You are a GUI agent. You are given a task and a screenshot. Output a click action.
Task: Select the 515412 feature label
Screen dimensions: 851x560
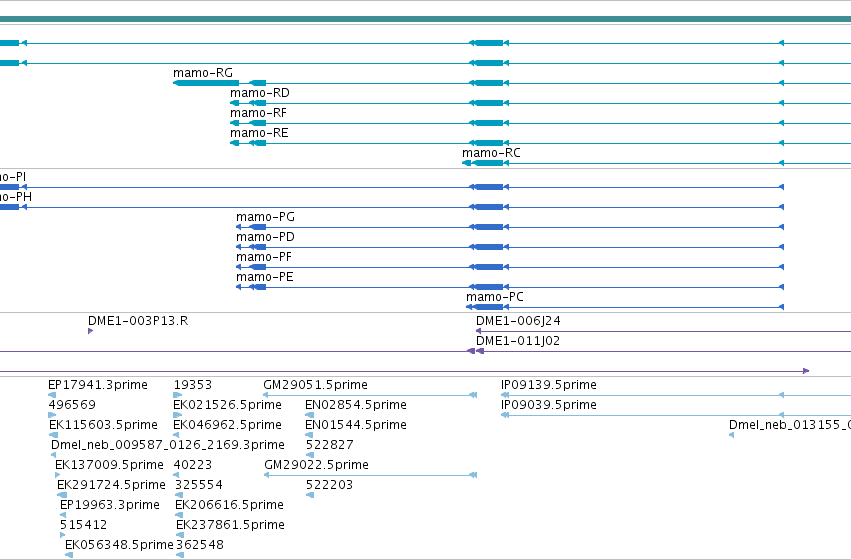pos(84,525)
